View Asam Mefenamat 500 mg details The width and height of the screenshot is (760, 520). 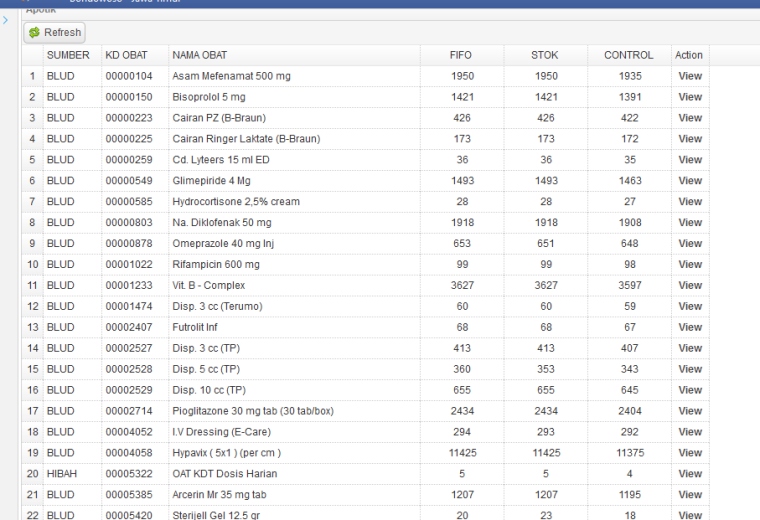tap(690, 76)
